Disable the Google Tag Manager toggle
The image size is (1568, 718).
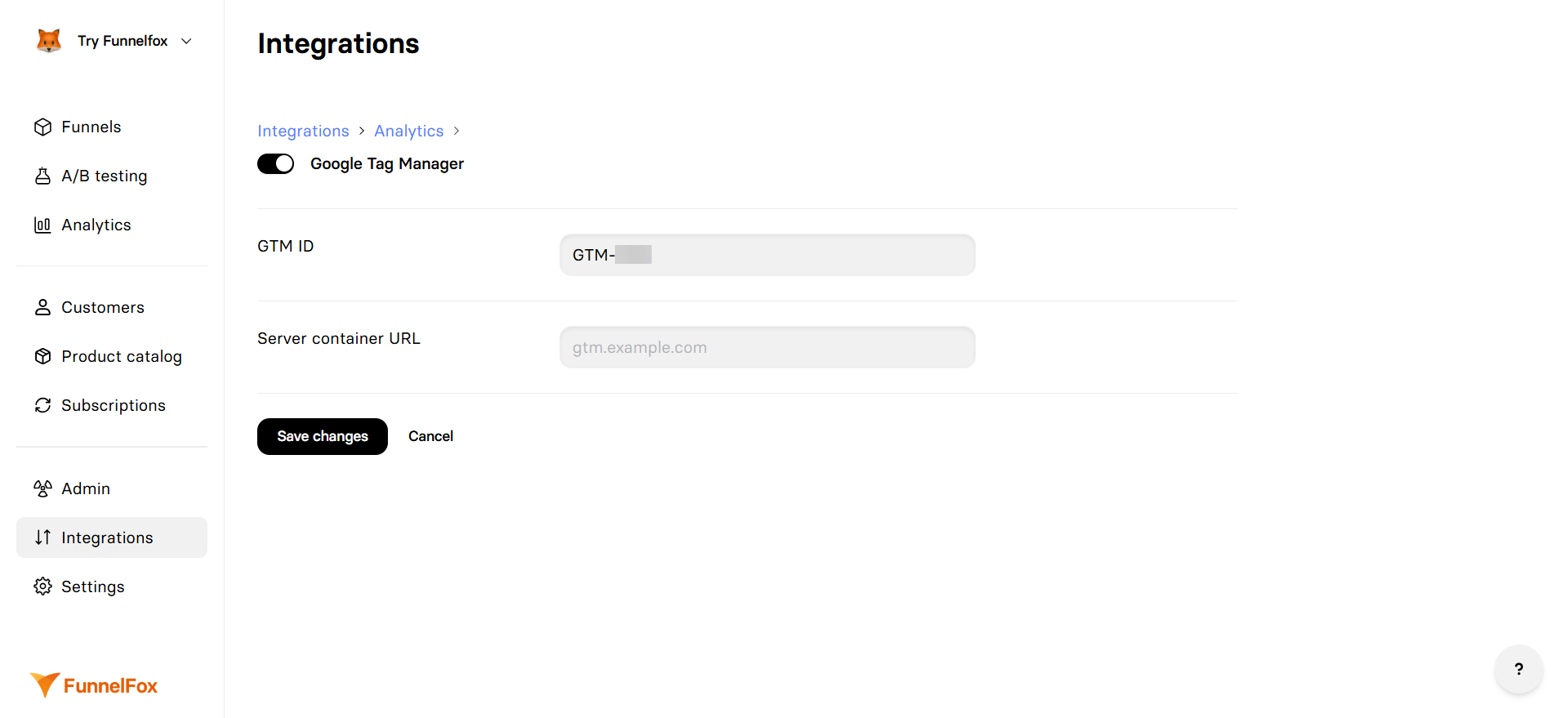click(275, 163)
